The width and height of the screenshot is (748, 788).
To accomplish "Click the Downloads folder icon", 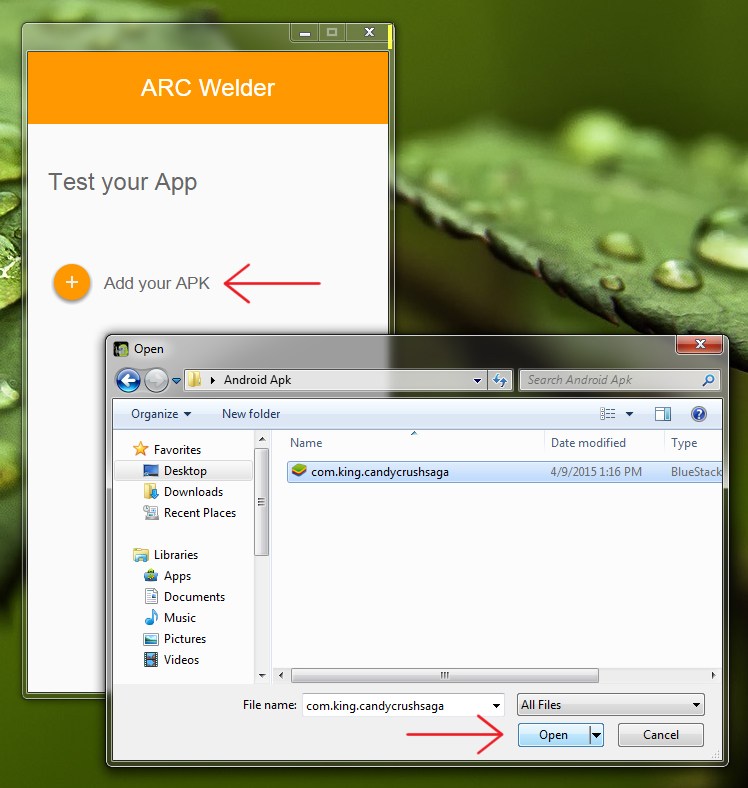I will [x=151, y=491].
